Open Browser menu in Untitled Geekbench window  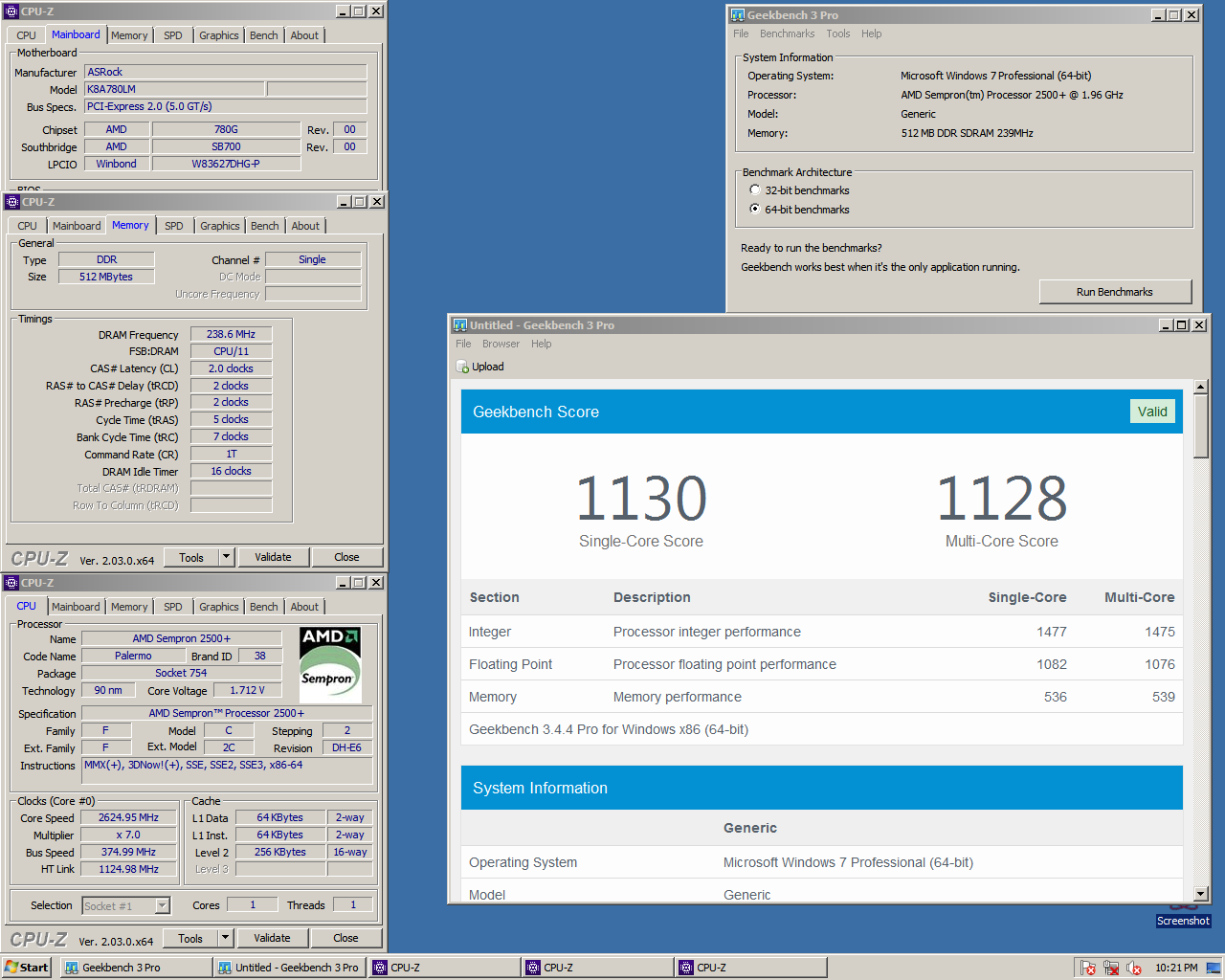(501, 344)
